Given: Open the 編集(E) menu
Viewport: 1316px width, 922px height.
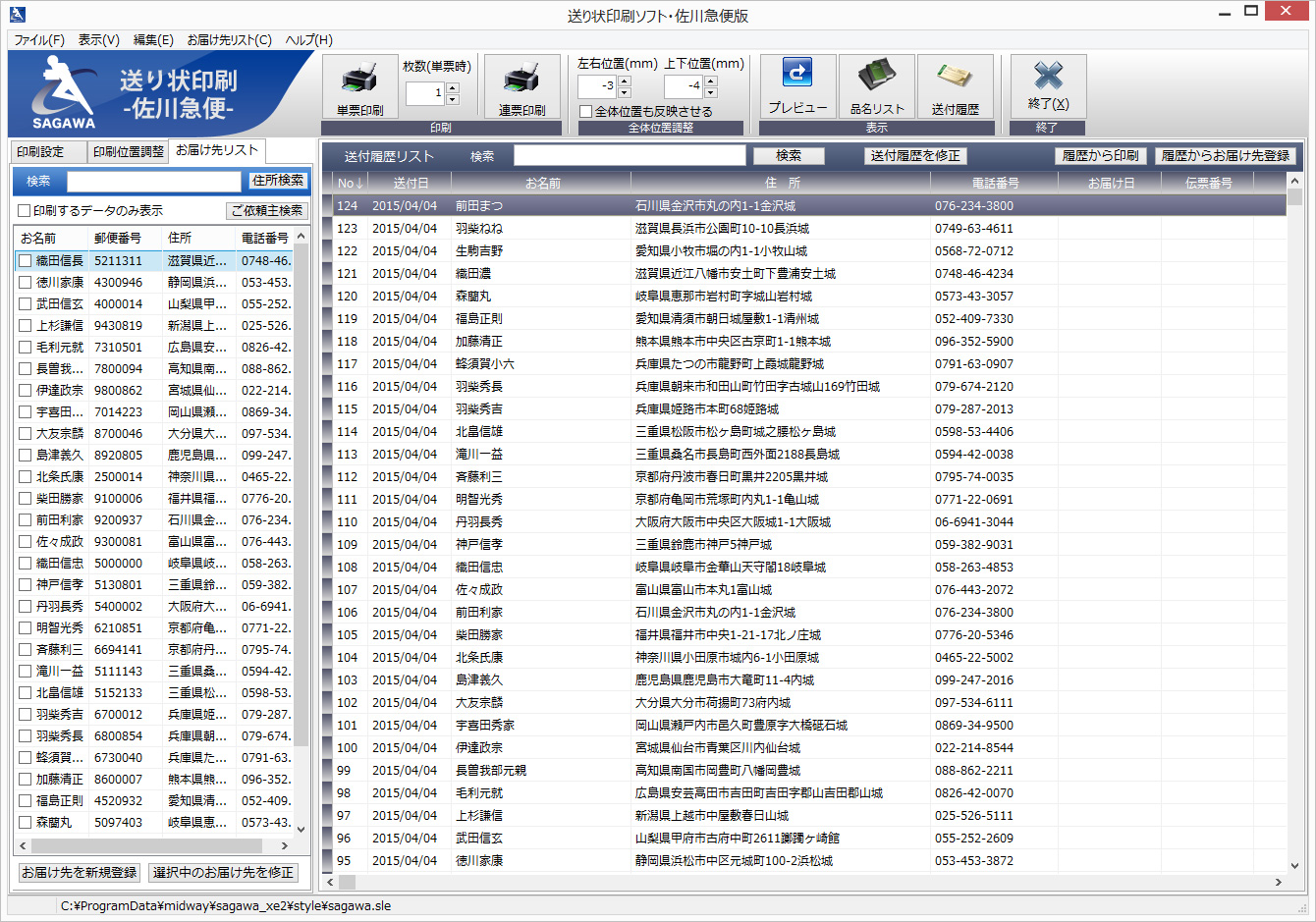Looking at the screenshot, I should point(153,40).
